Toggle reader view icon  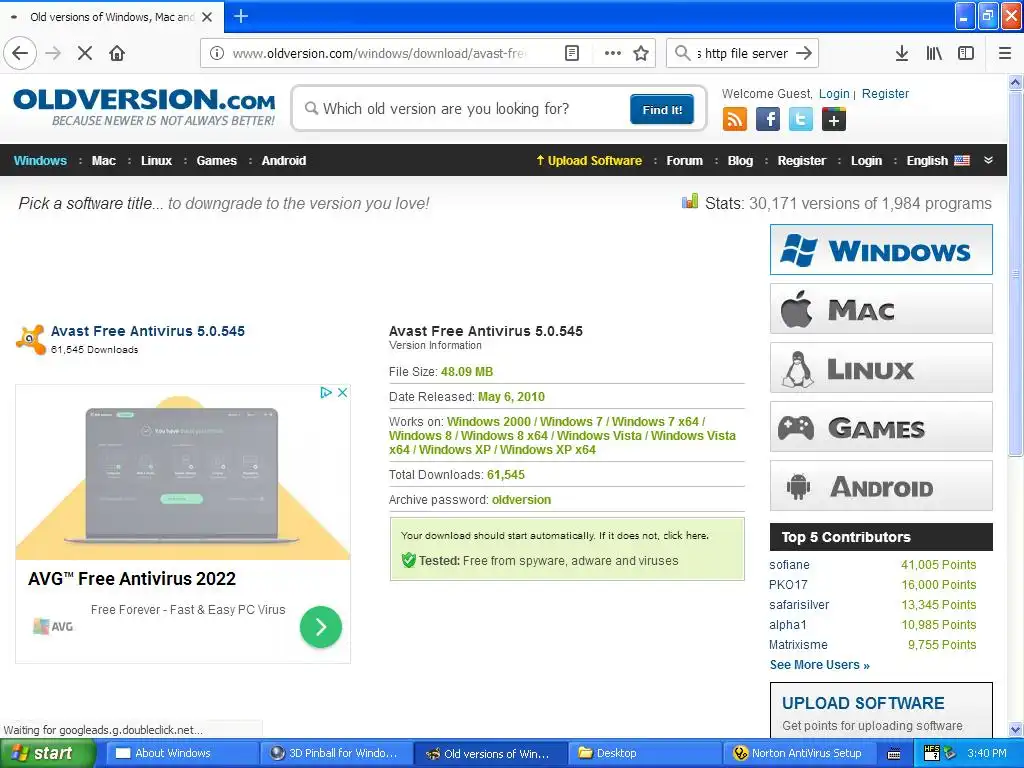(571, 53)
